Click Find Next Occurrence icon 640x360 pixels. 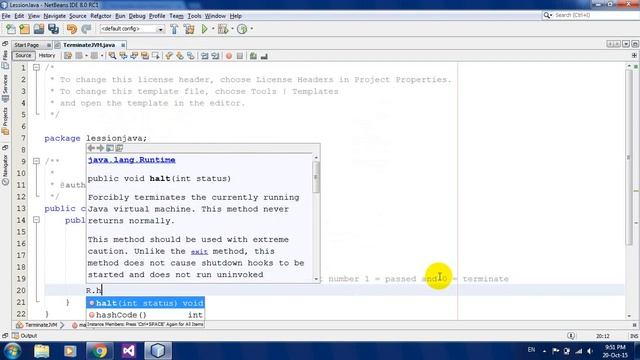click(x=134, y=56)
